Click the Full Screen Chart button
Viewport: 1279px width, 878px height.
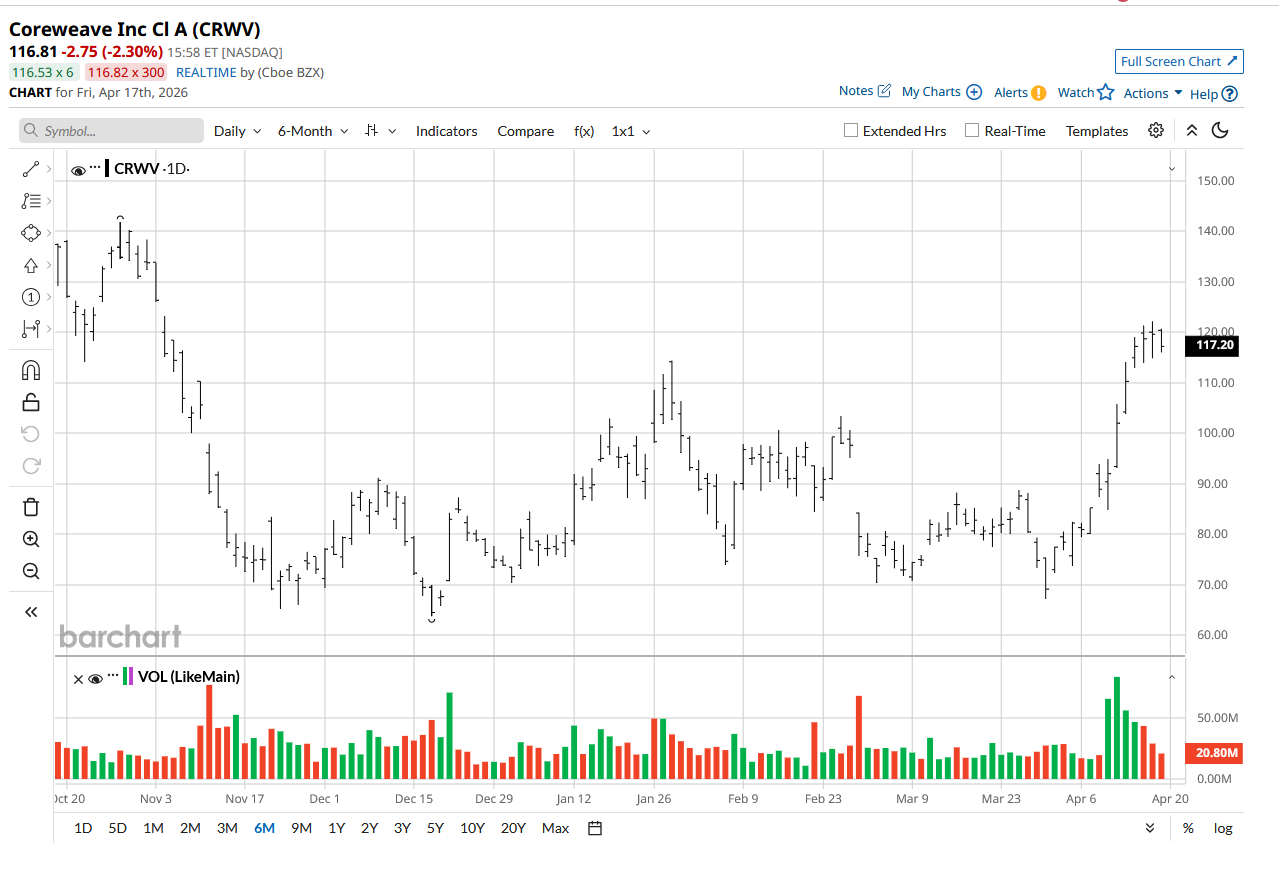point(1179,61)
